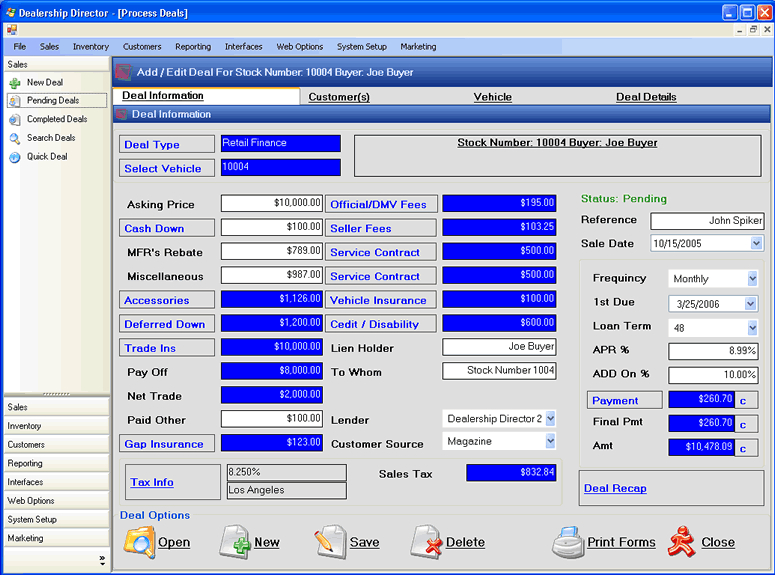Open the Loan Term dropdown

click(752, 327)
